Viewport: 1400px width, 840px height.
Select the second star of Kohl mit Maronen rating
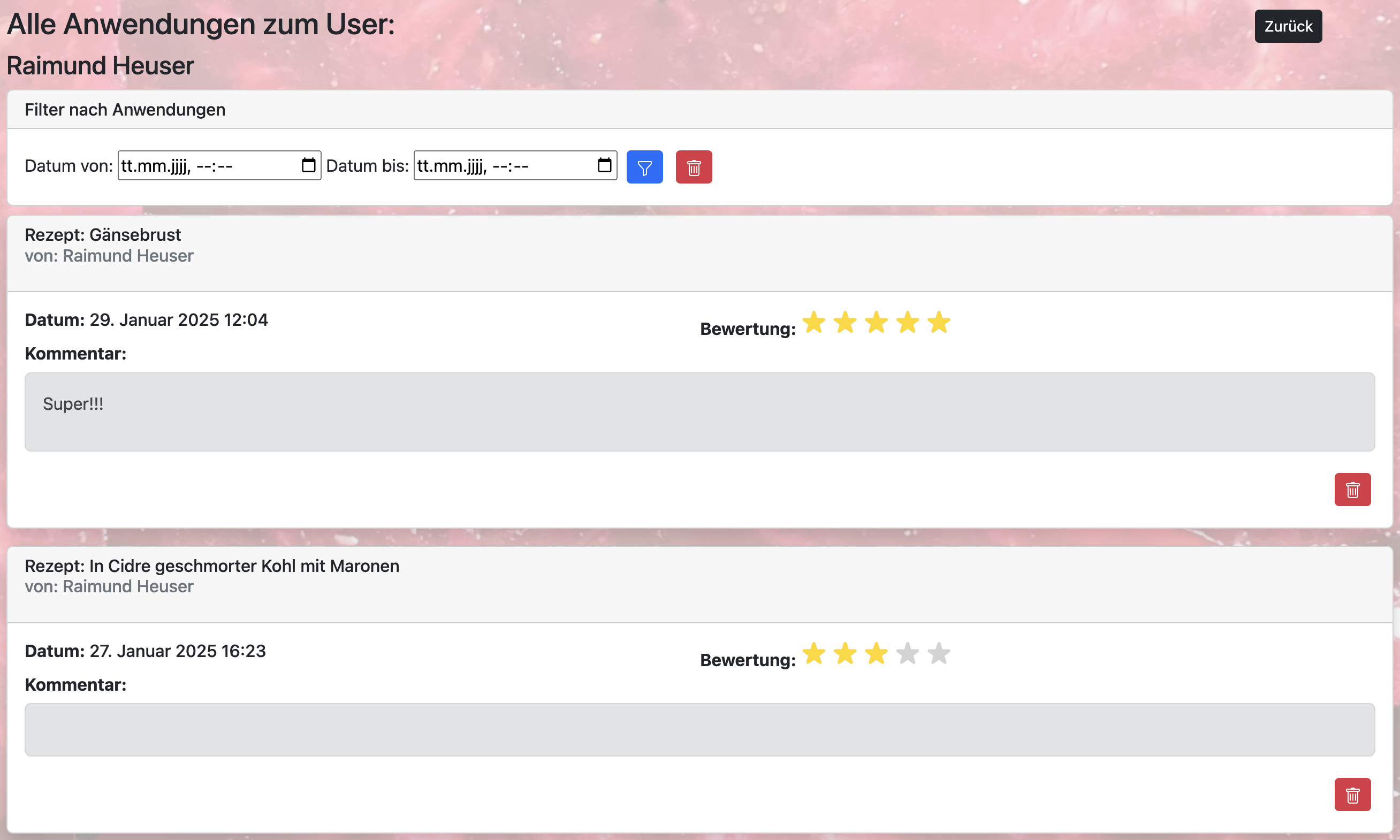click(x=844, y=653)
